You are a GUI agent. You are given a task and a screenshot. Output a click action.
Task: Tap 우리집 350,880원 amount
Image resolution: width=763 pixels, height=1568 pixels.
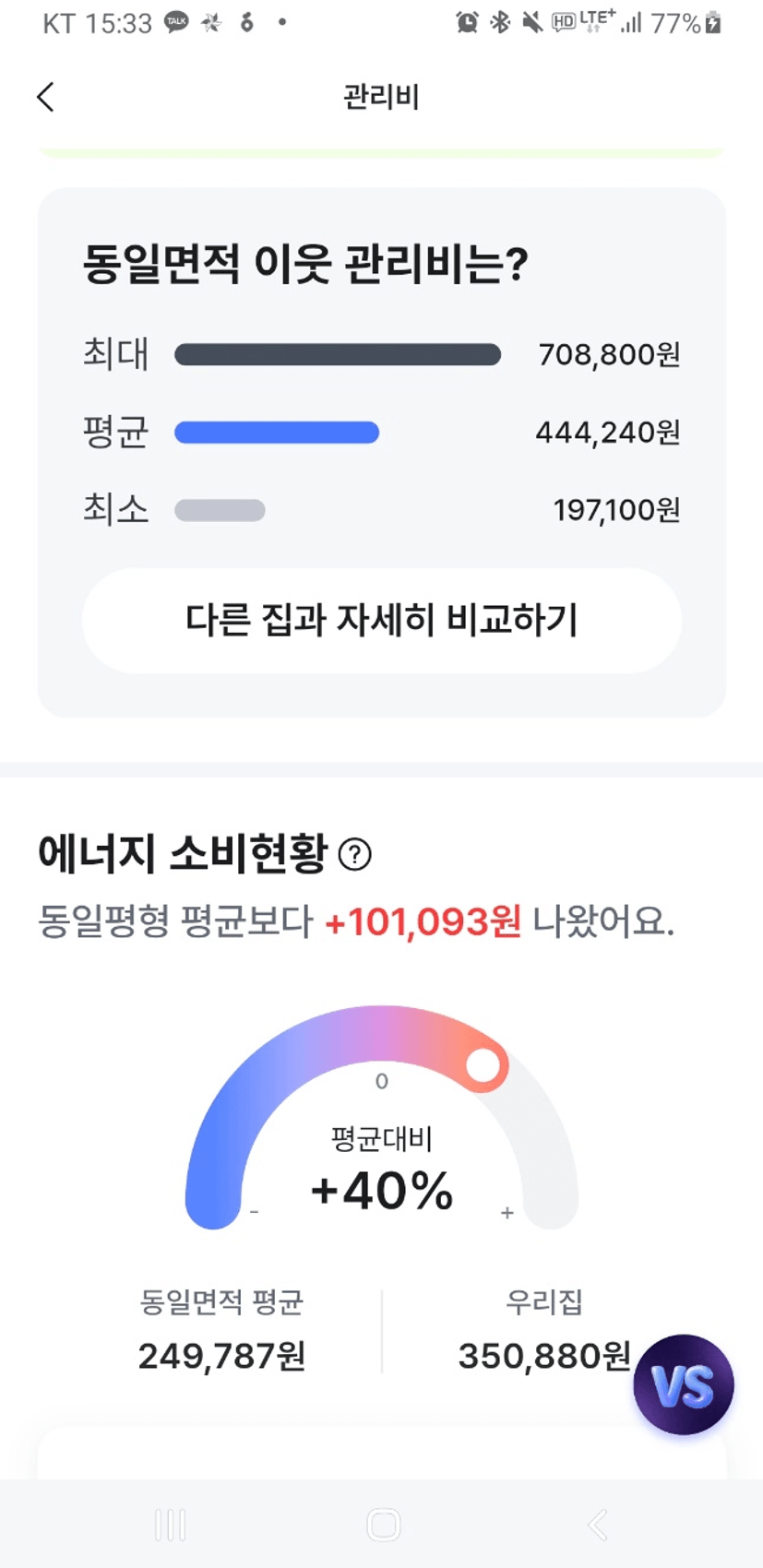coord(544,1356)
